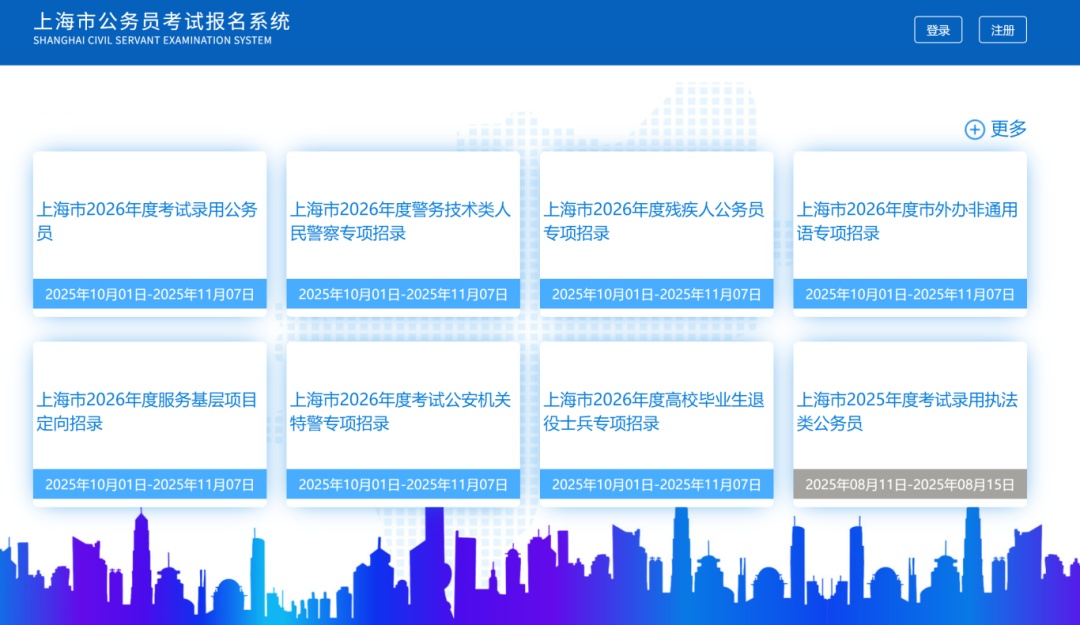Viewport: 1080px width, 625px height.
Task: Click date bar under 残疾人公务员 card
Action: [x=656, y=294]
